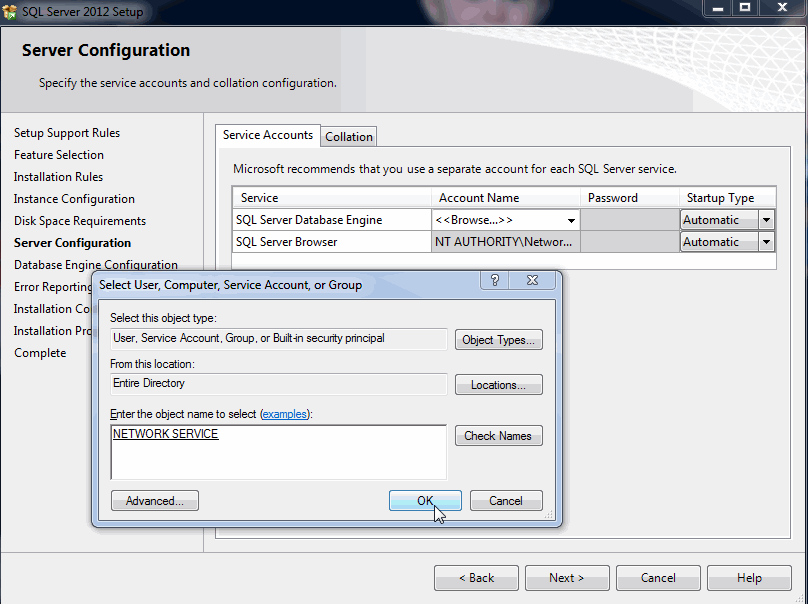This screenshot has width=808, height=604.
Task: Click the SQL Server Setup title bar icon
Action: (x=10, y=12)
